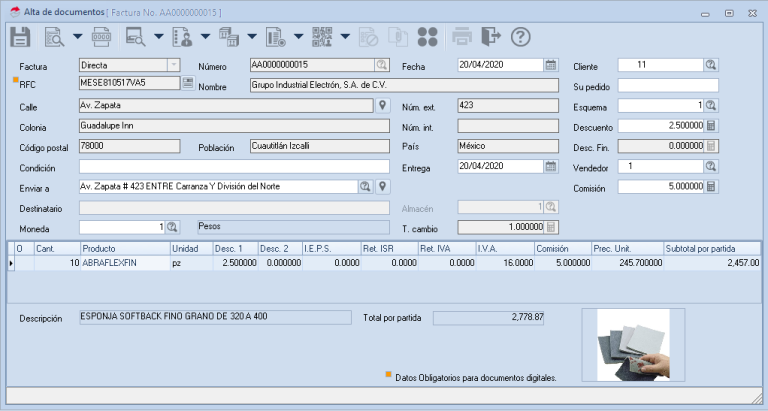This screenshot has width=768, height=411.
Task: Open the Factura type combo box showing Directa
Action: (x=129, y=65)
